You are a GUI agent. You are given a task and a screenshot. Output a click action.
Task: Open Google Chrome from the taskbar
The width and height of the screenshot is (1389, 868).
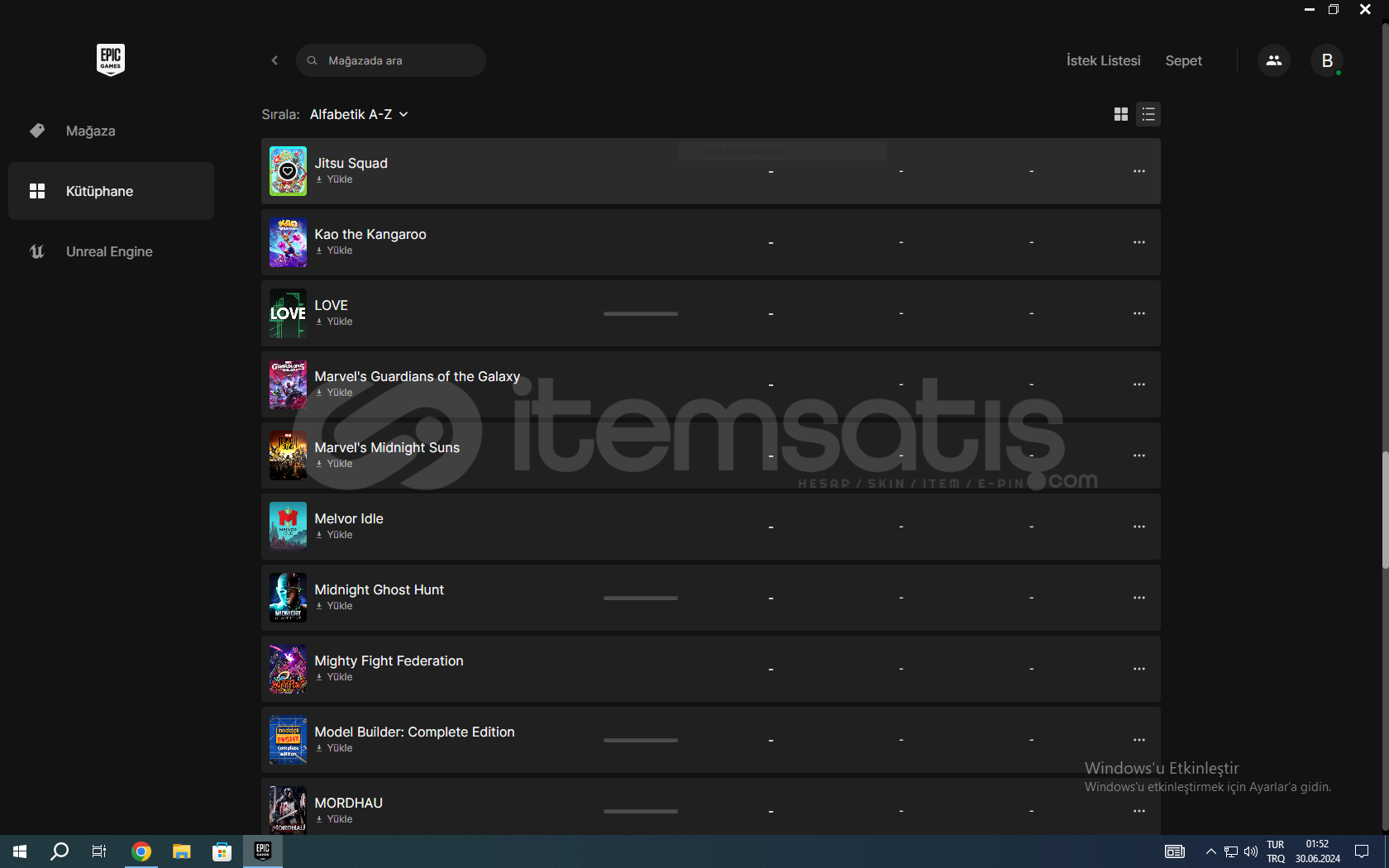click(141, 851)
